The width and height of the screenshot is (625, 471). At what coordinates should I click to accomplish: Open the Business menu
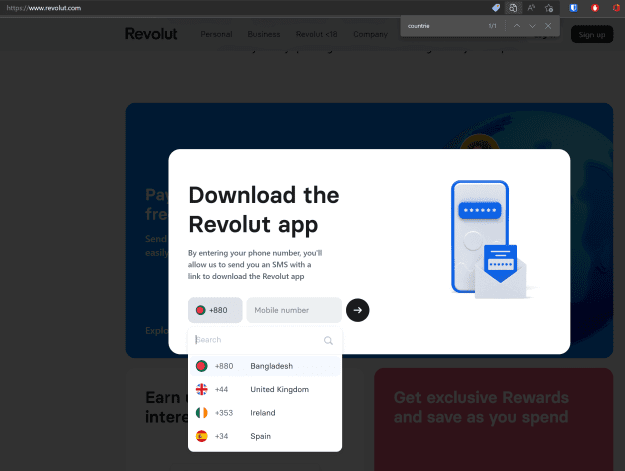tap(264, 34)
